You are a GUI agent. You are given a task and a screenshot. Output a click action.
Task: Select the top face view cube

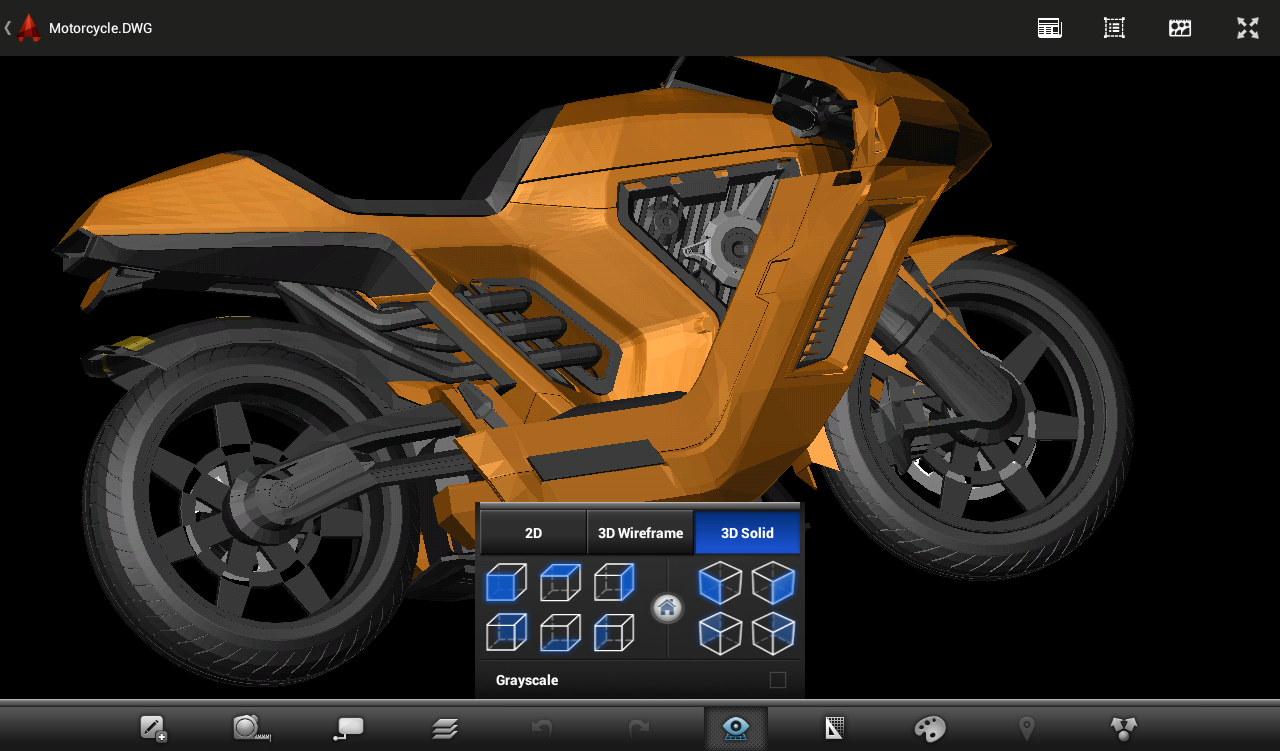tap(560, 582)
